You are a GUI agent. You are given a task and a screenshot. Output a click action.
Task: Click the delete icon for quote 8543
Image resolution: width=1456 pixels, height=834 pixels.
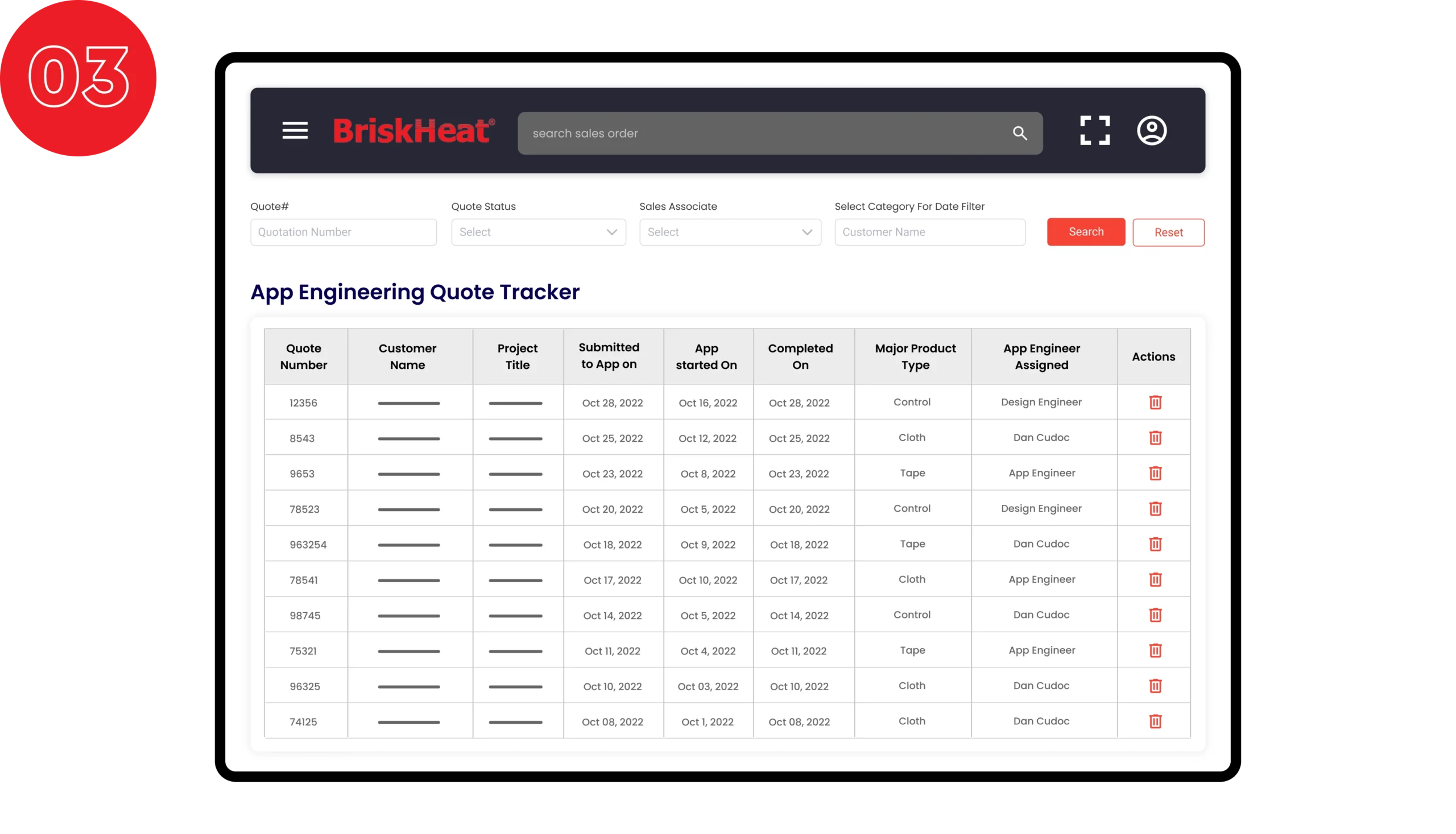pos(1155,437)
